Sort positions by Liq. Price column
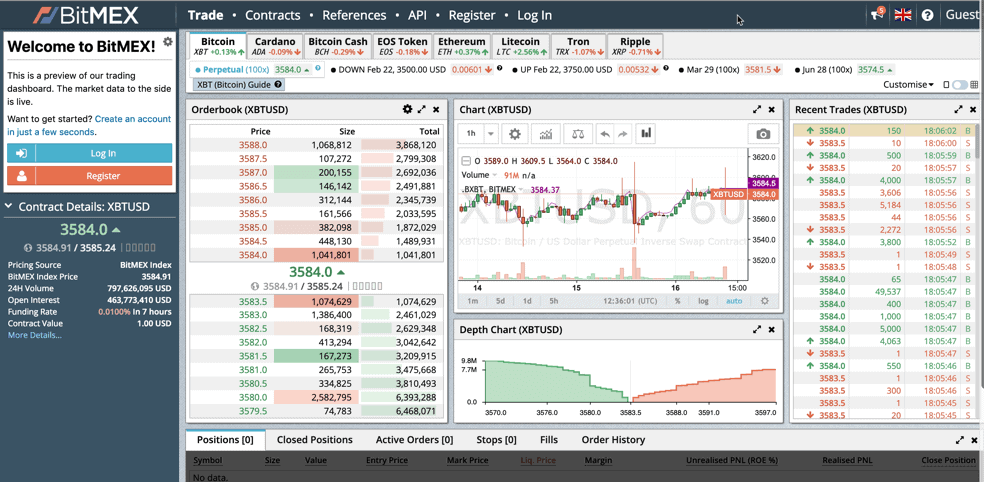 [538, 460]
